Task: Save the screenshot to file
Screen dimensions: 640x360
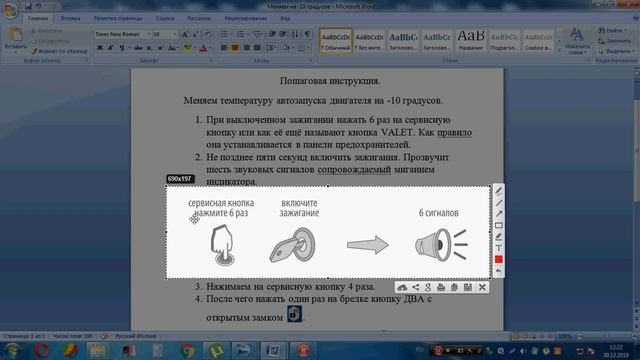Action: click(468, 287)
